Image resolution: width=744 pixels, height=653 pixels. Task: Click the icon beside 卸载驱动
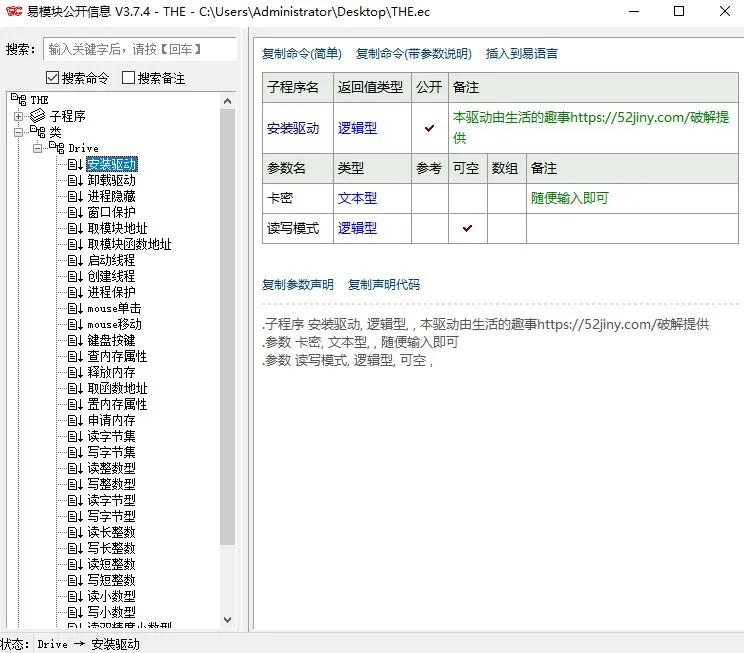75,180
